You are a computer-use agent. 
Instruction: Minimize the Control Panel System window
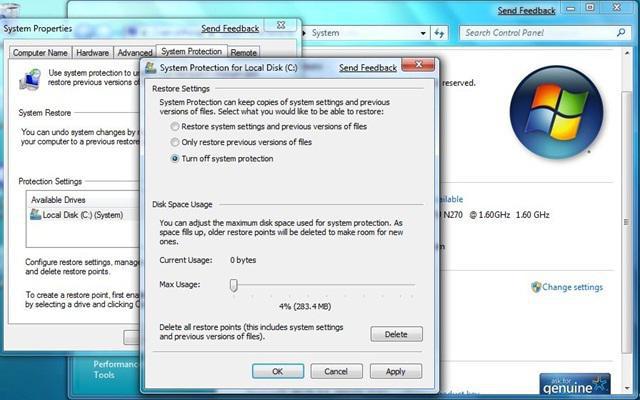[571, 8]
